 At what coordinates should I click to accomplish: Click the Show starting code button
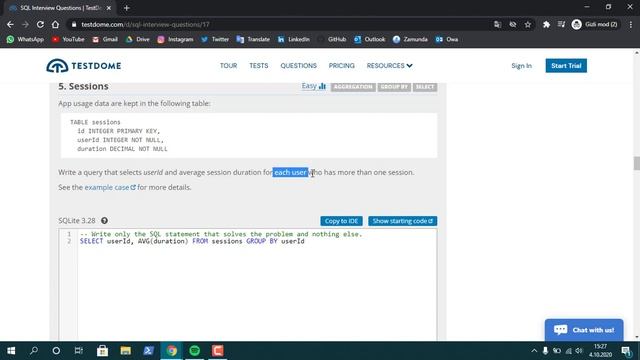coord(402,221)
